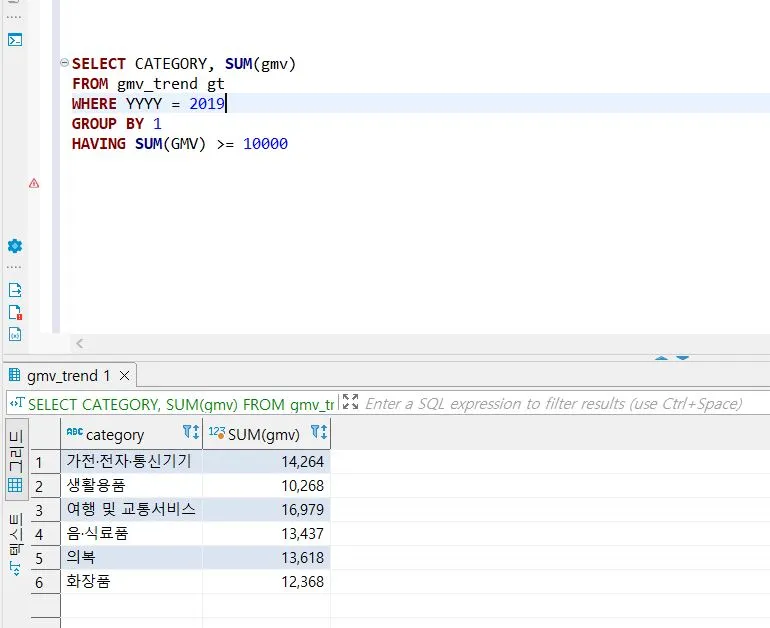The width and height of the screenshot is (770, 628).
Task: Switch to grid view side tab
Action: click(x=16, y=460)
